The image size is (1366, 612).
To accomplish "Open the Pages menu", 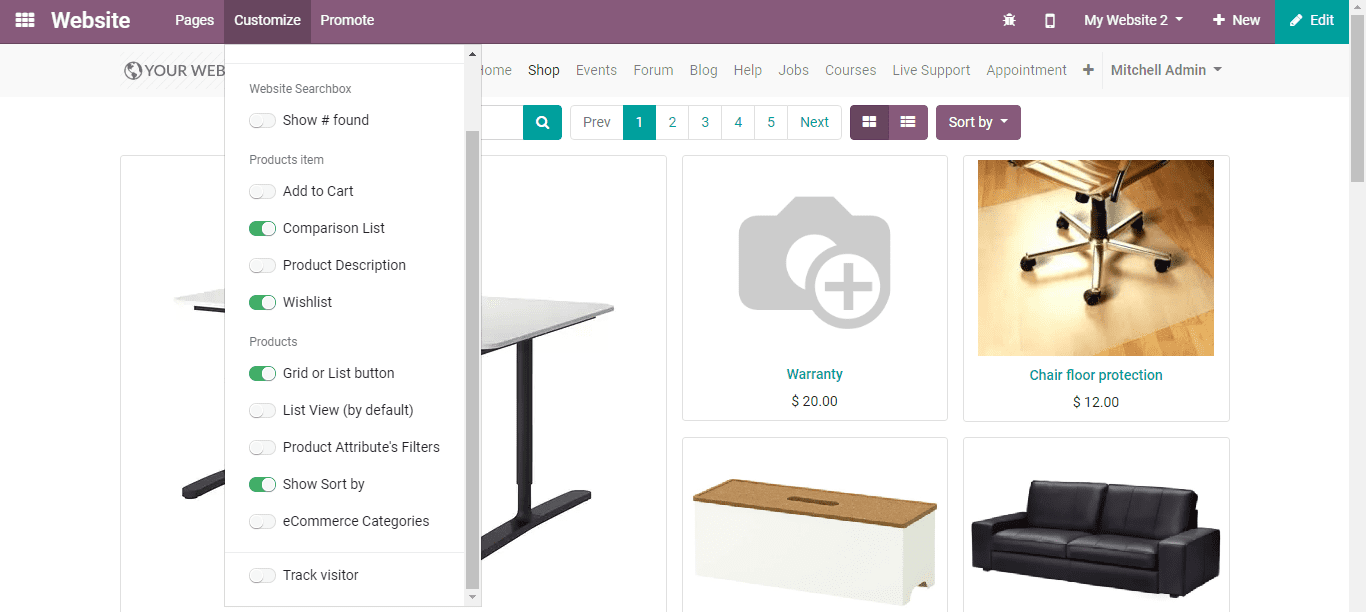I will click(195, 20).
